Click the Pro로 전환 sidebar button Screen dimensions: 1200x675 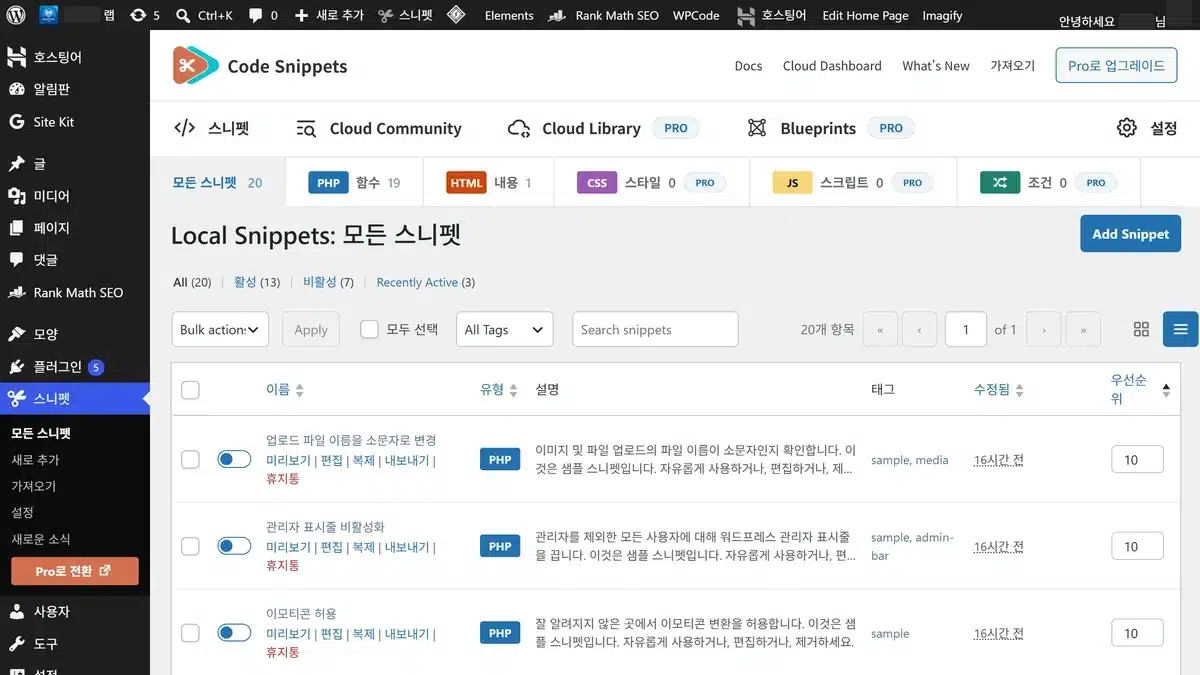tap(75, 571)
